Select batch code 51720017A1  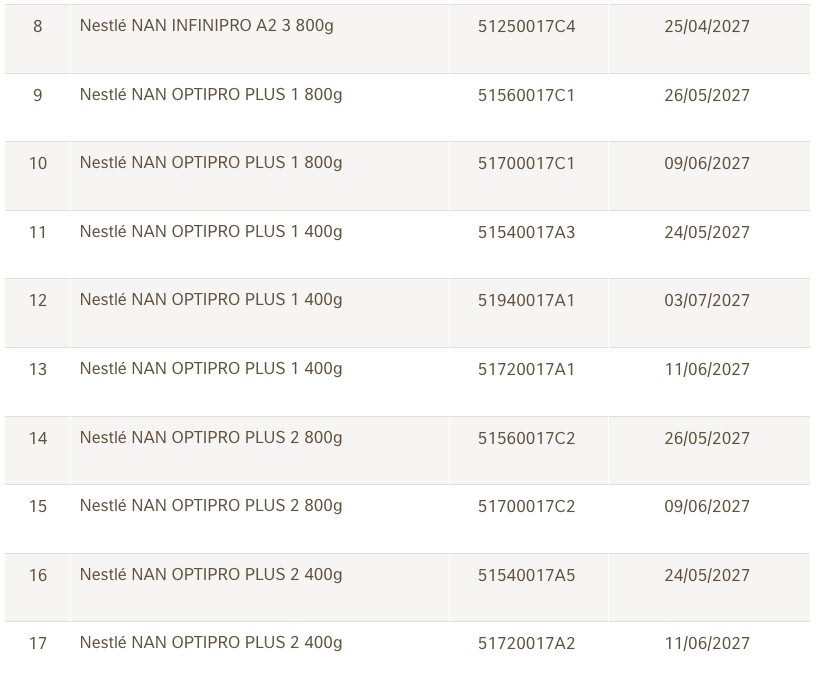[526, 369]
